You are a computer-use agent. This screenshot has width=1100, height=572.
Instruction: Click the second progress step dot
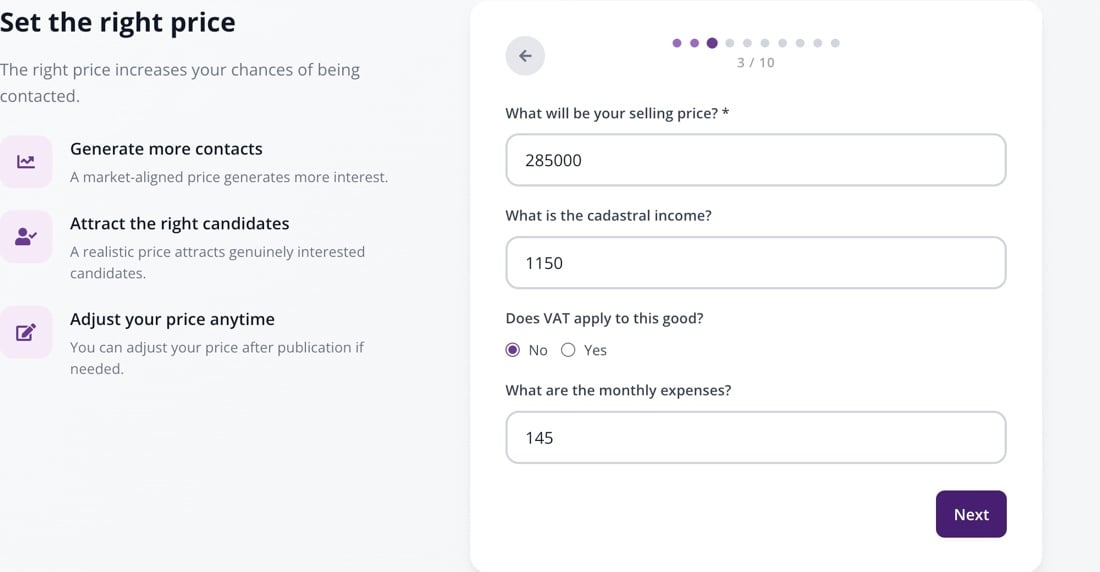click(x=695, y=43)
